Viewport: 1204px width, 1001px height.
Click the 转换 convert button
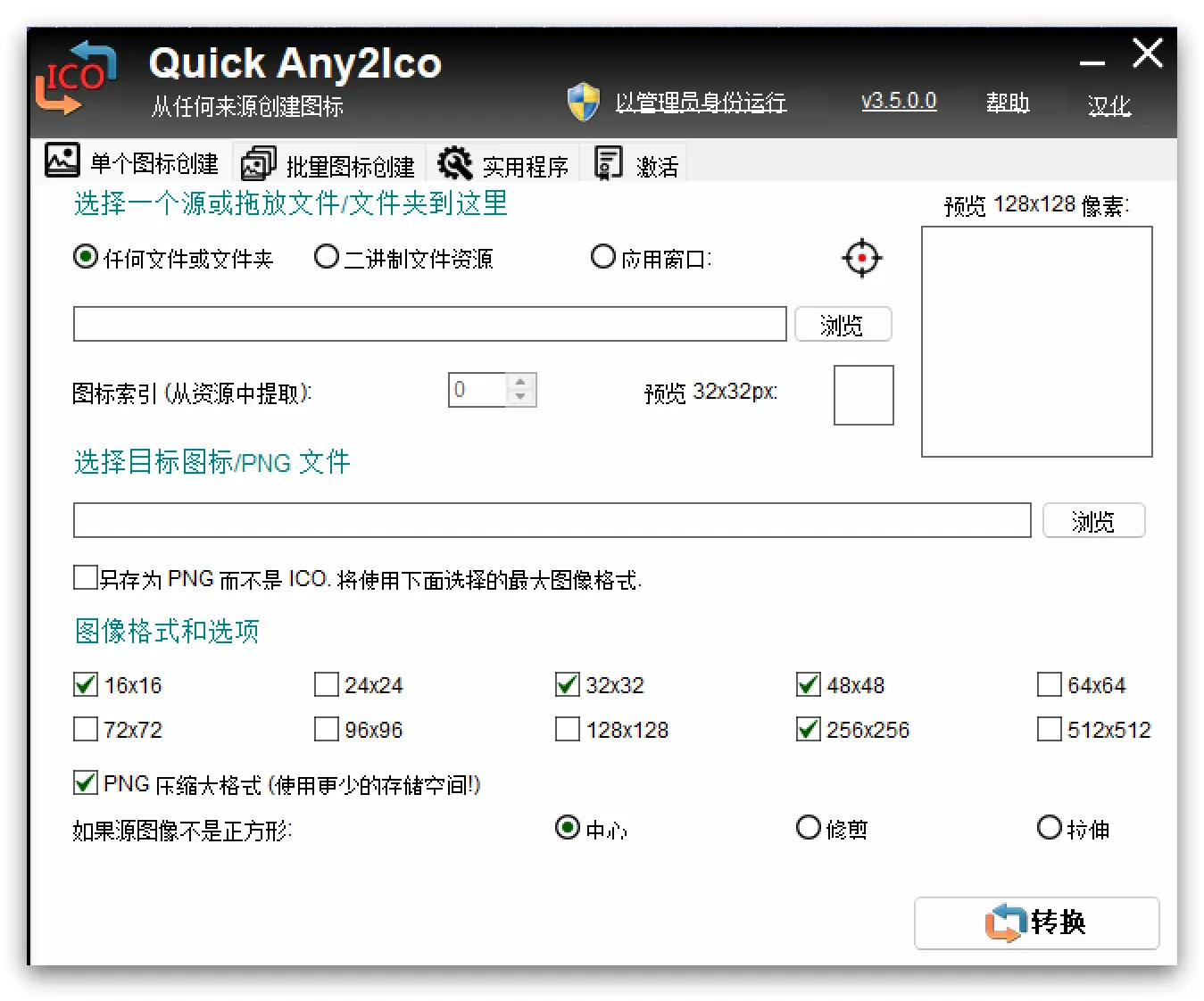(1037, 922)
